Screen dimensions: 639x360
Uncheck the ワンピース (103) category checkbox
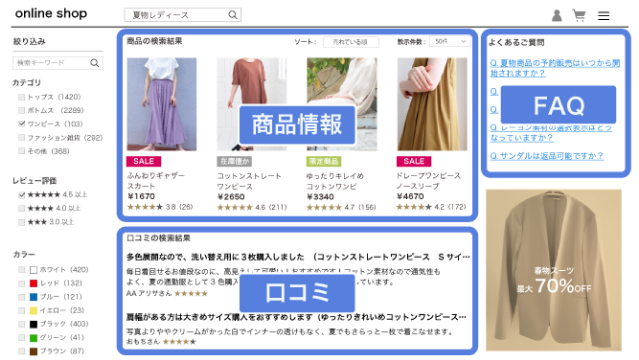21,124
